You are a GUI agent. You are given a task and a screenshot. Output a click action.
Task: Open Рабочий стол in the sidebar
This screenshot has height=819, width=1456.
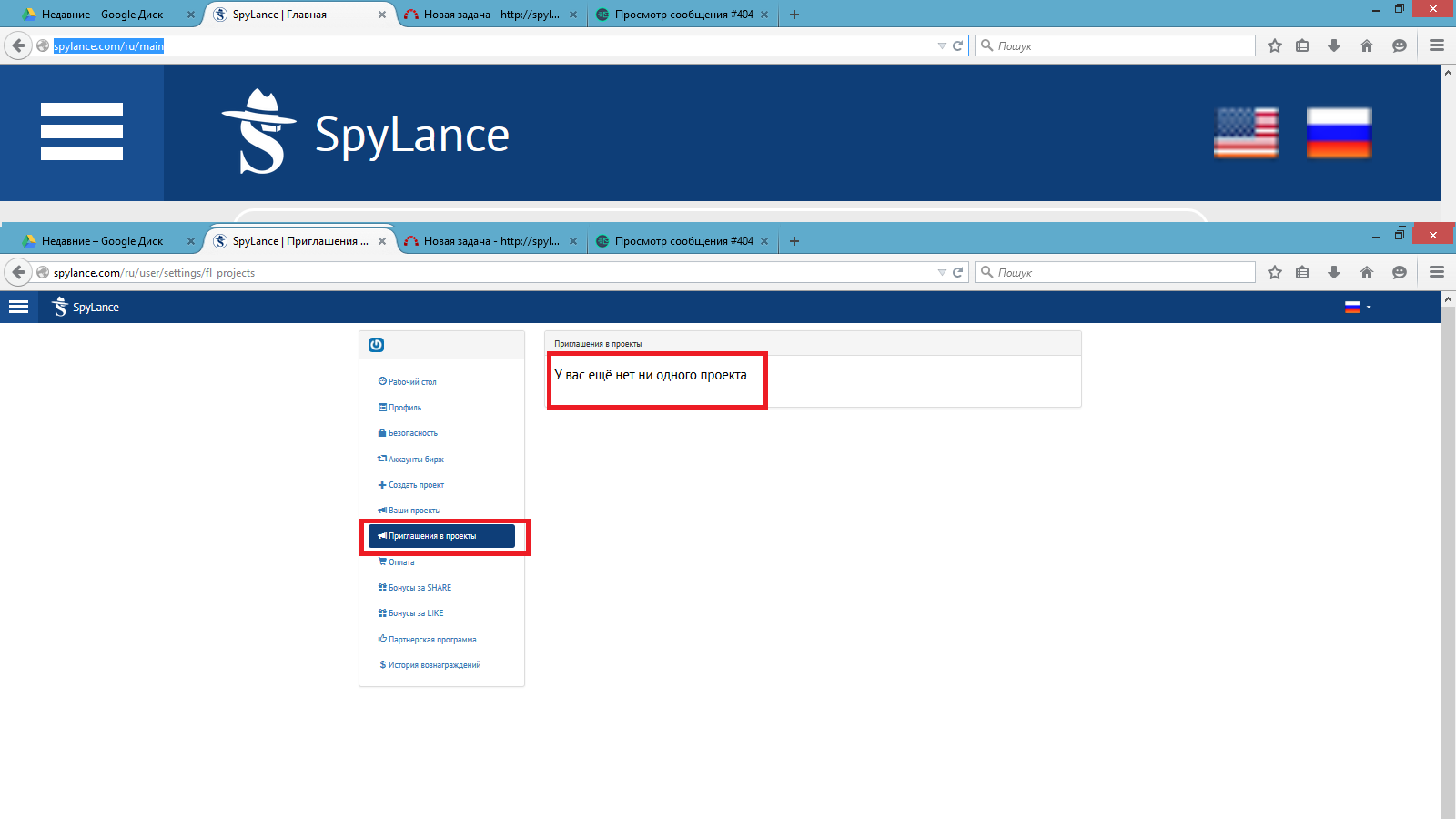coord(412,382)
